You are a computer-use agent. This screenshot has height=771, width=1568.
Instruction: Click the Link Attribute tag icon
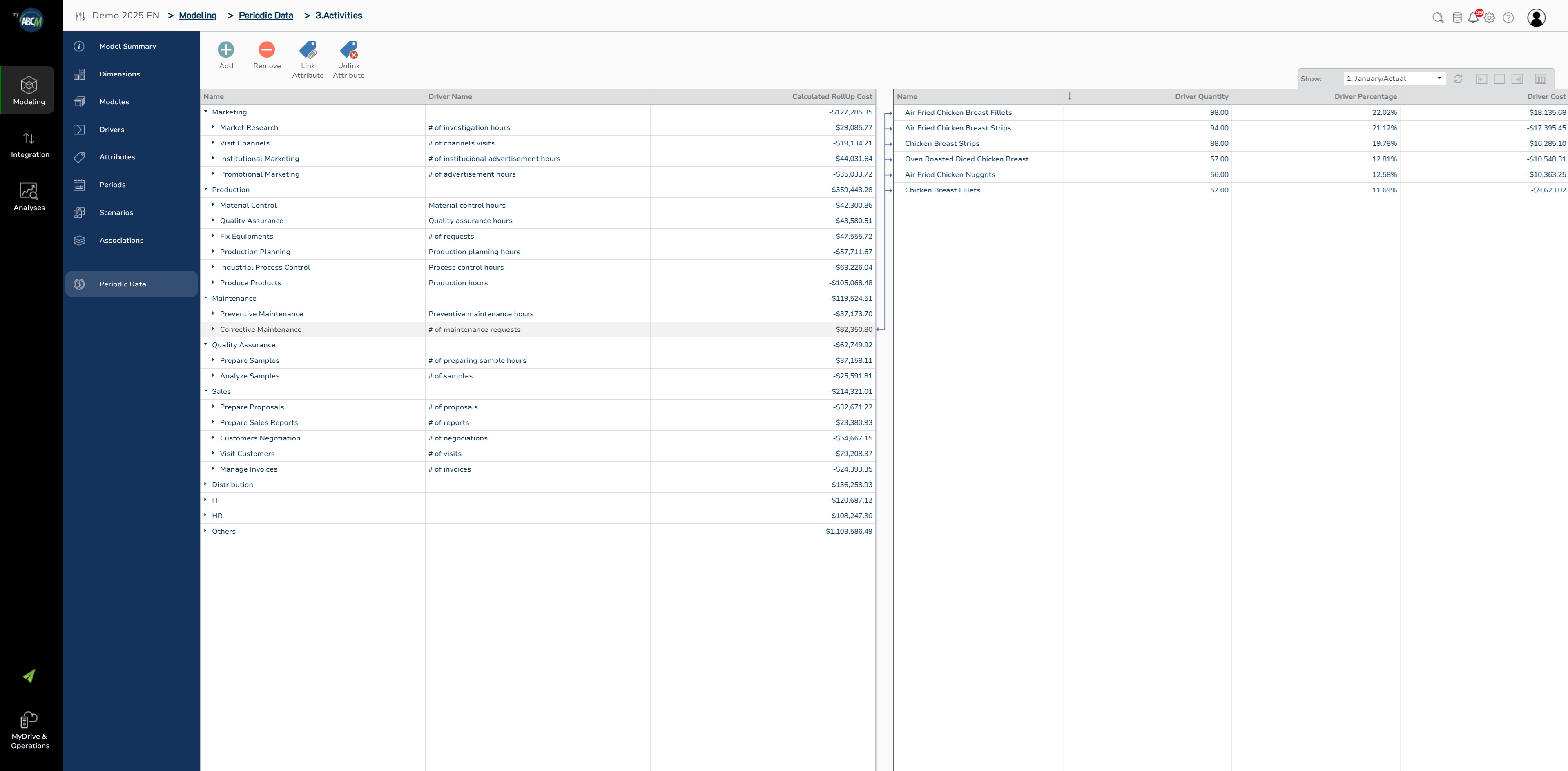(308, 49)
